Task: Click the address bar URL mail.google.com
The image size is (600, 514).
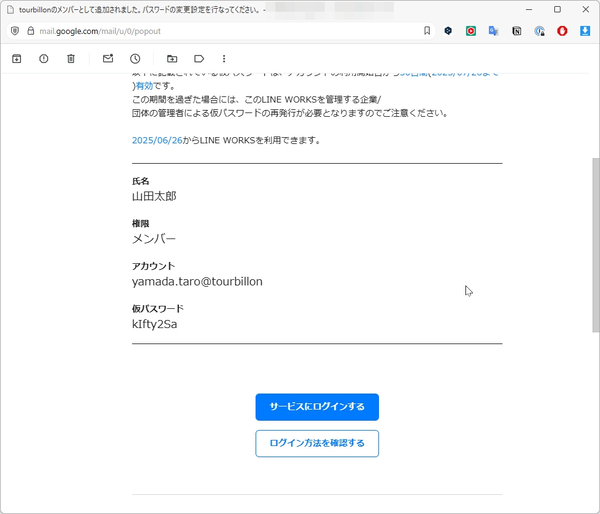Action: coord(100,31)
